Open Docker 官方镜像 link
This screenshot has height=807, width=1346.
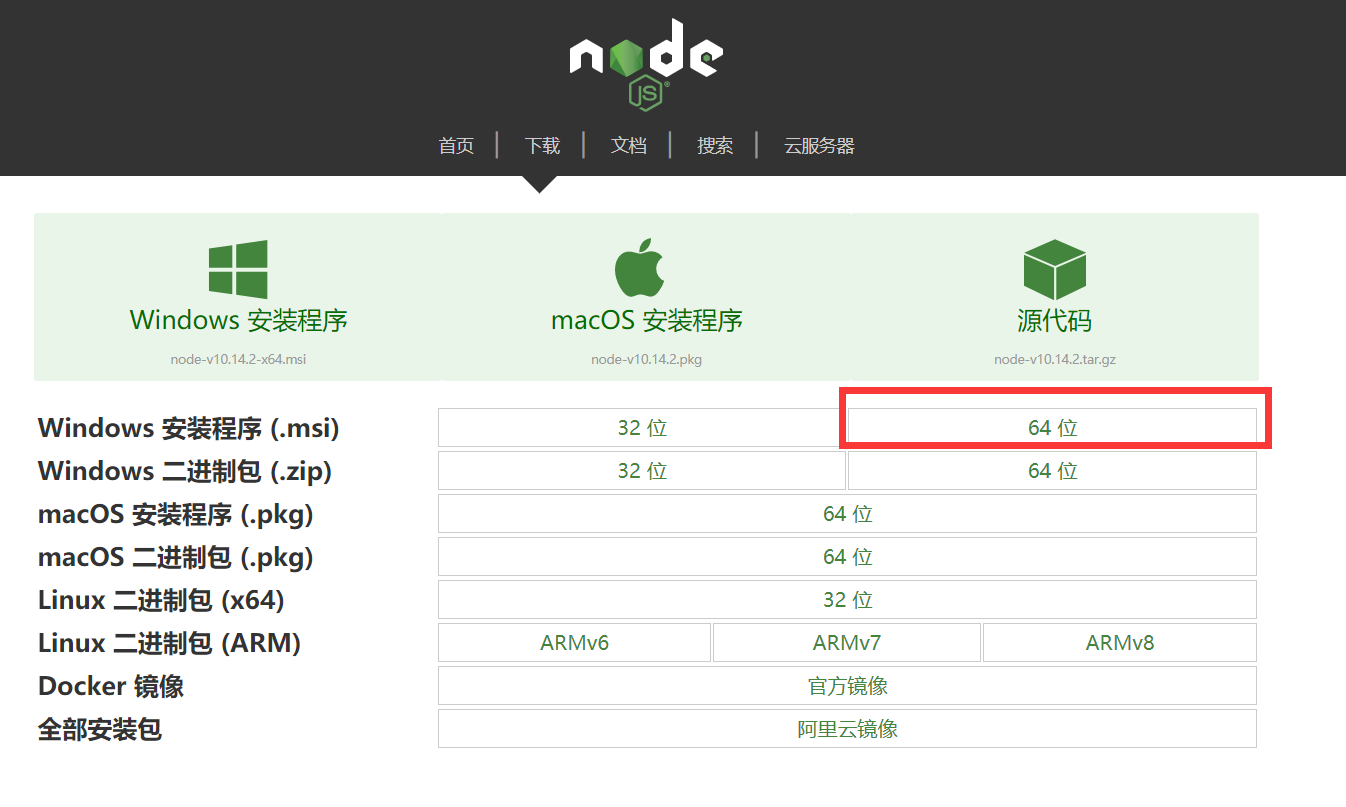coord(847,686)
